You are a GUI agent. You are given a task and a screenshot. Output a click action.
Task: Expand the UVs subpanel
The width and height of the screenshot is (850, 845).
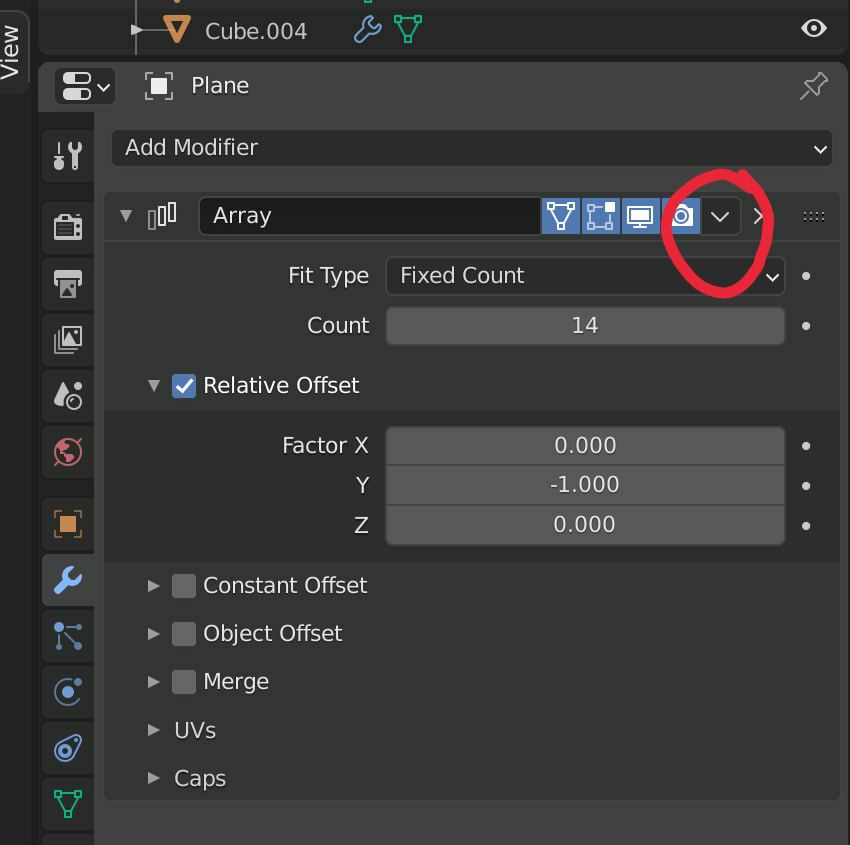pos(154,730)
